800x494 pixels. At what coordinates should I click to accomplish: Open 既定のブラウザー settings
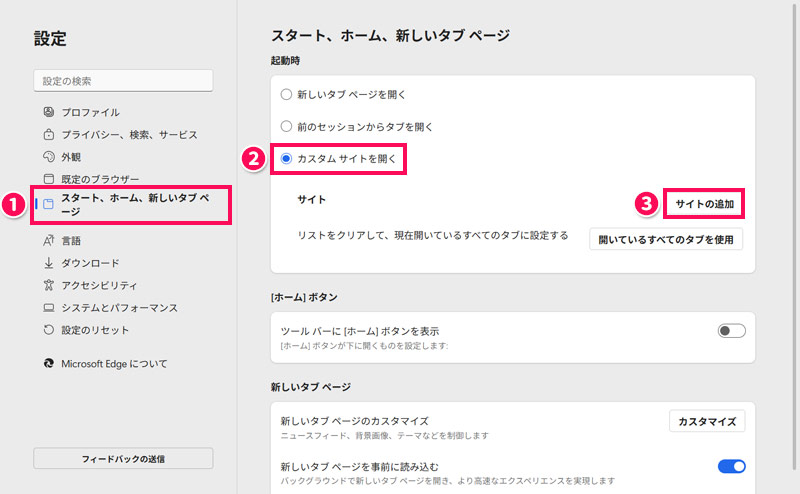(100, 179)
